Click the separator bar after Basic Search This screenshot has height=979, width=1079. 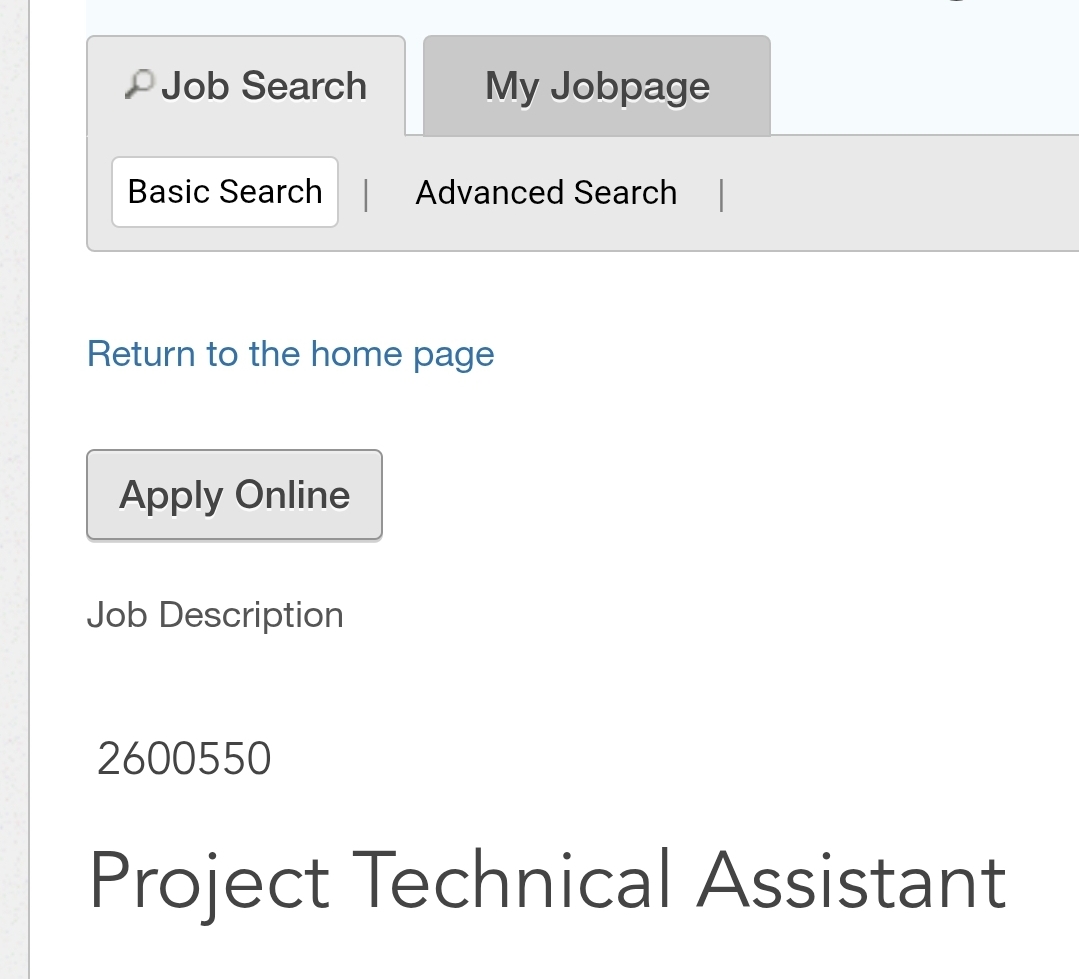tap(366, 195)
